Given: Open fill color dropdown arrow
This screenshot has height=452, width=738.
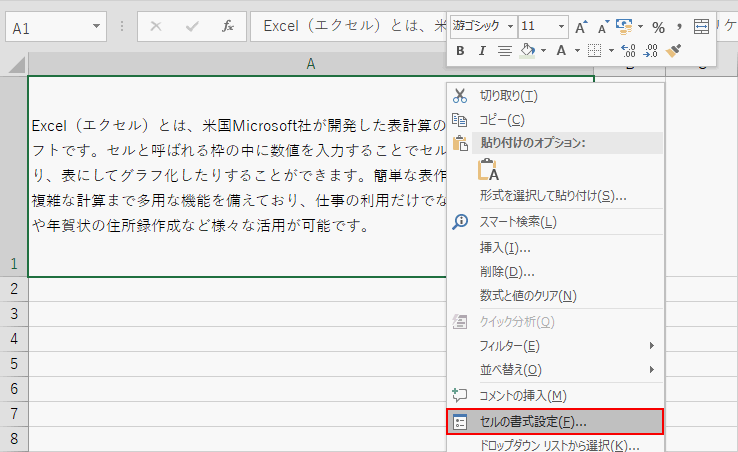Looking at the screenshot, I should click(544, 50).
